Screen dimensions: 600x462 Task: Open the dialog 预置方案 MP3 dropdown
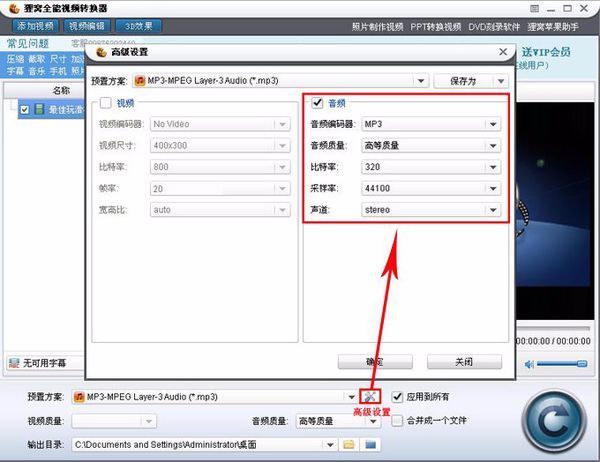pos(421,81)
